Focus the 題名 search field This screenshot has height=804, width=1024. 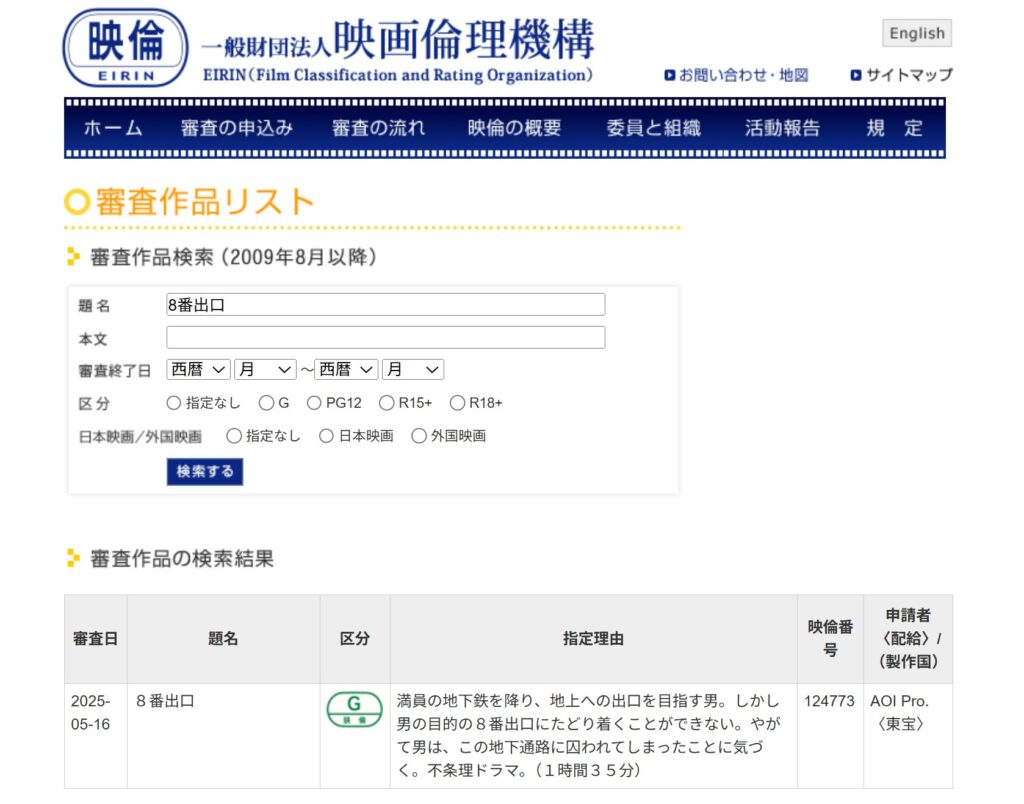point(386,304)
